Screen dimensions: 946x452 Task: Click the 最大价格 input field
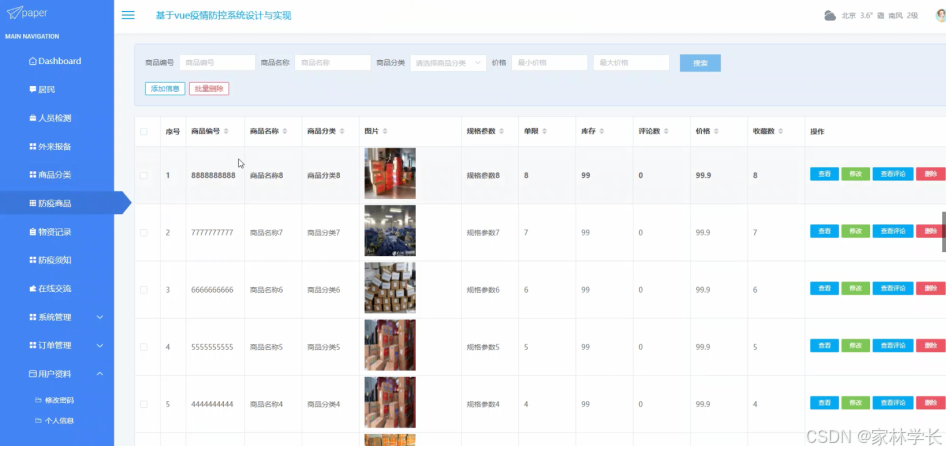point(631,63)
